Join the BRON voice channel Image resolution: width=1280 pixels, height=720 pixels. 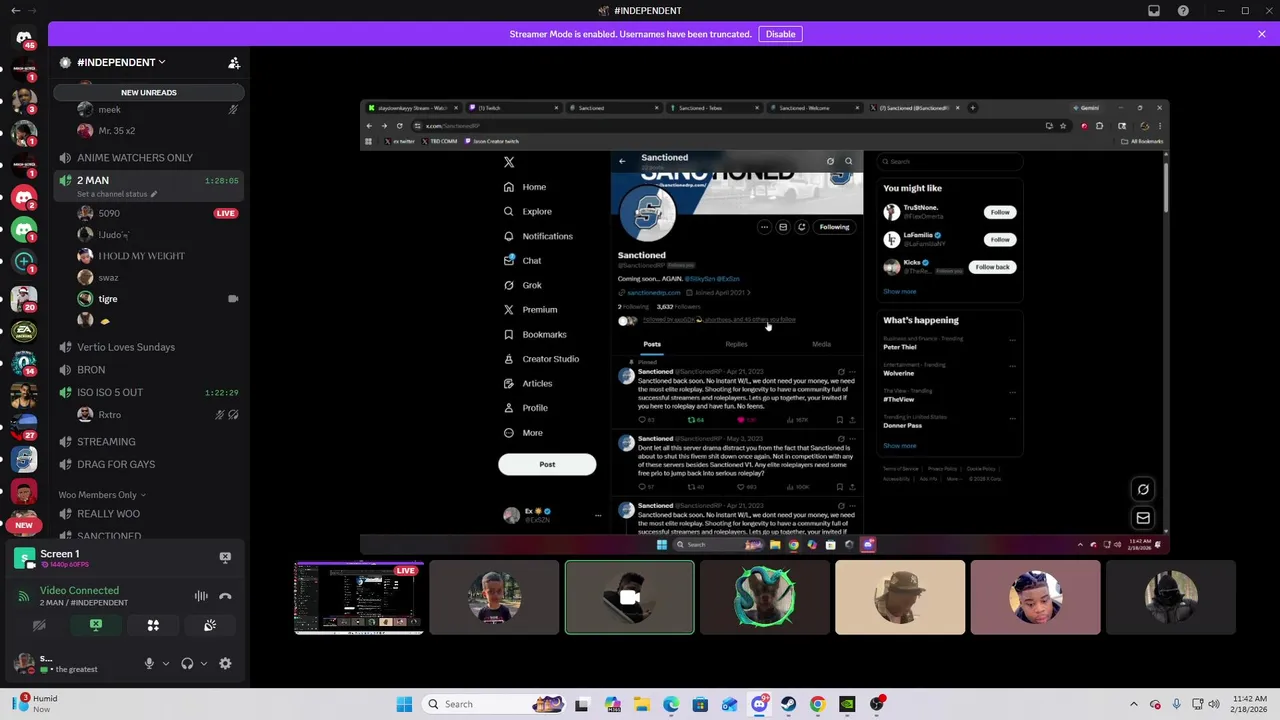[x=148, y=369]
